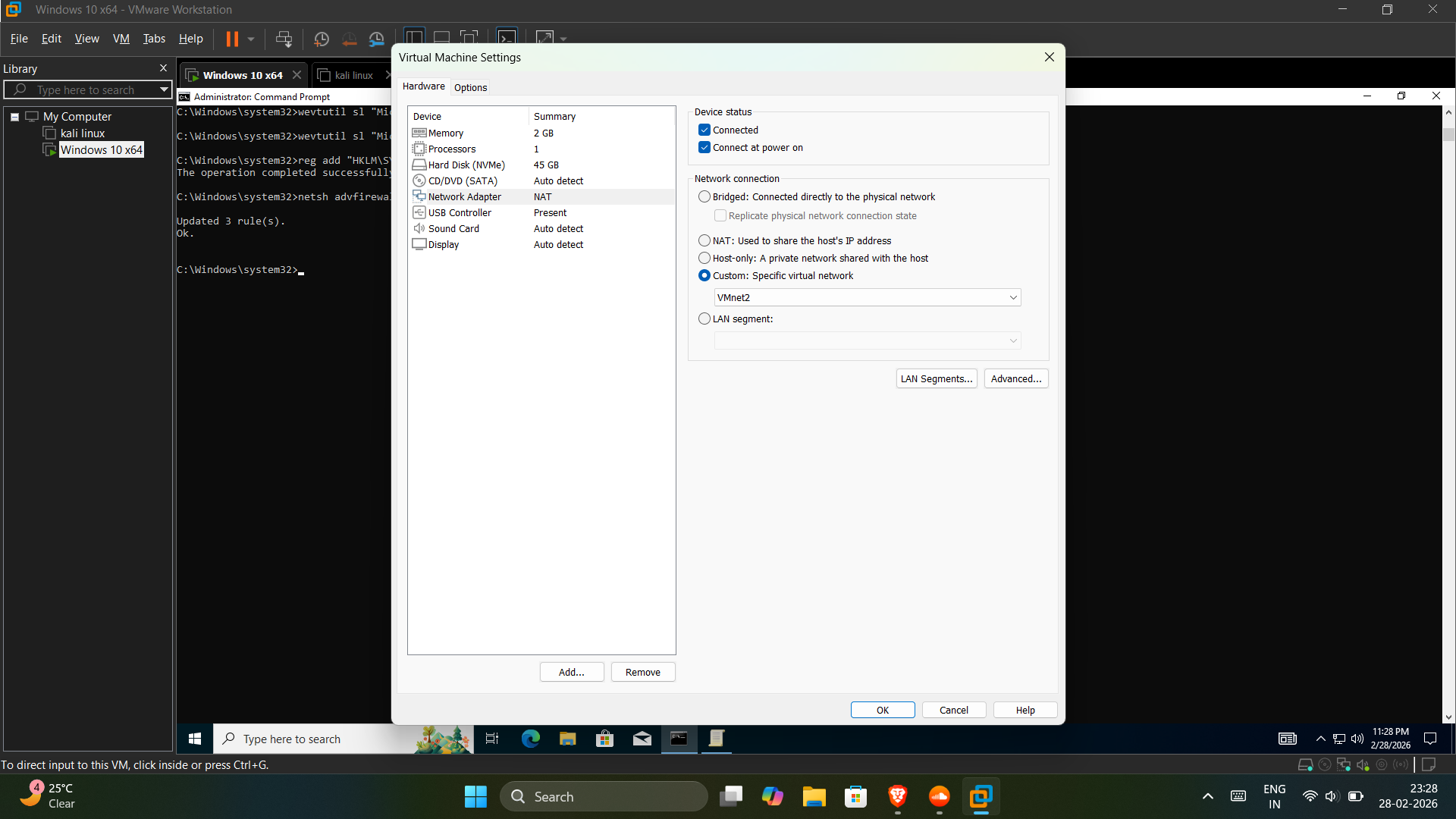The height and width of the screenshot is (819, 1456).
Task: Select the Display device
Action: (x=541, y=244)
